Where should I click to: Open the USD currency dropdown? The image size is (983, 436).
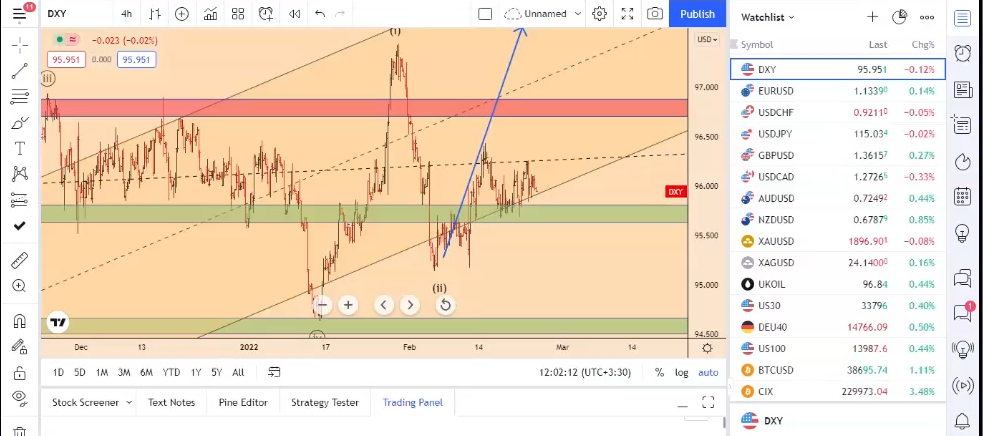coord(707,39)
